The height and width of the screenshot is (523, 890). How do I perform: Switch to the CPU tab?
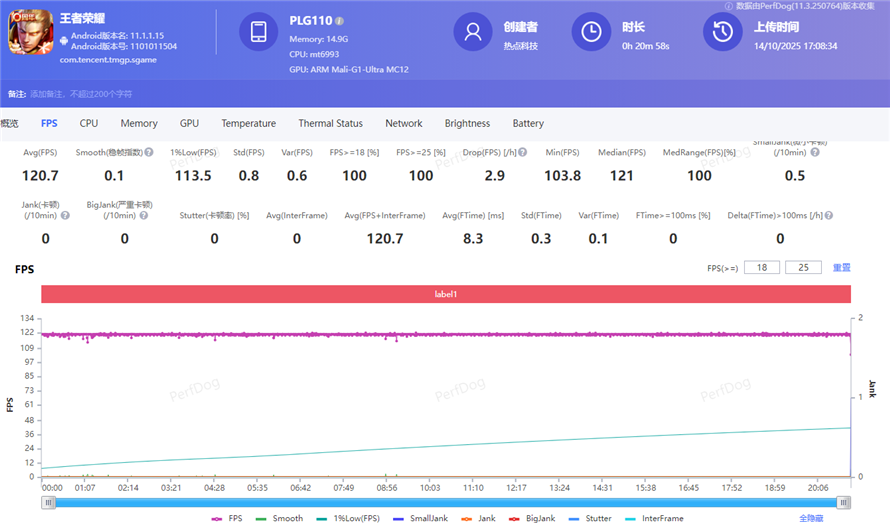pyautogui.click(x=89, y=124)
